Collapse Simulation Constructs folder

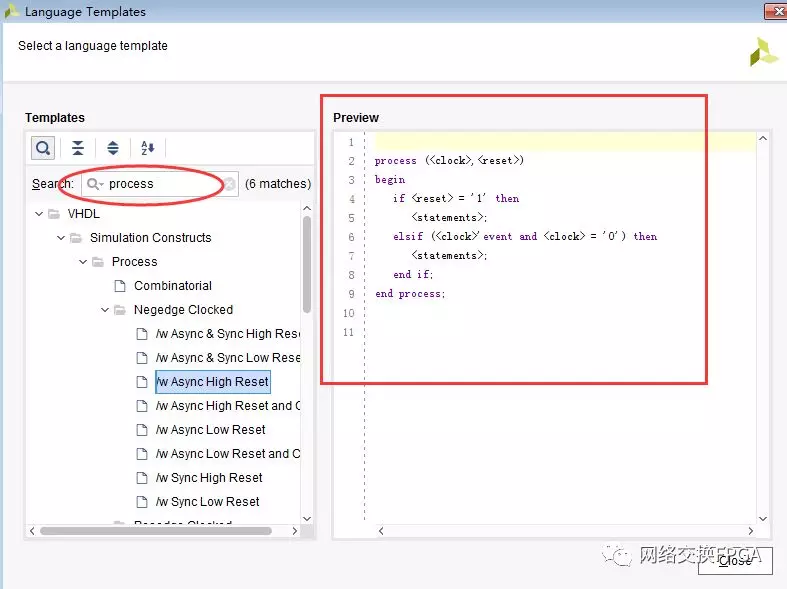(x=61, y=238)
